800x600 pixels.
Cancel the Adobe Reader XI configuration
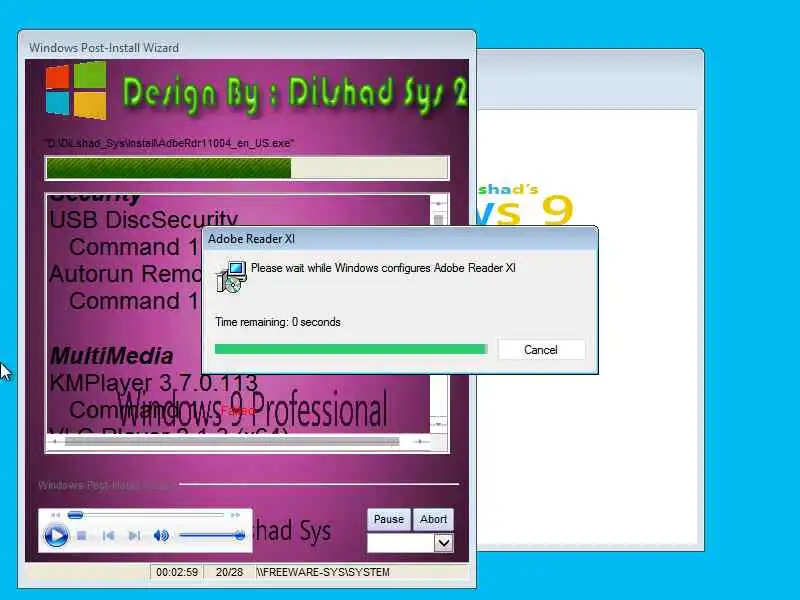(x=541, y=350)
